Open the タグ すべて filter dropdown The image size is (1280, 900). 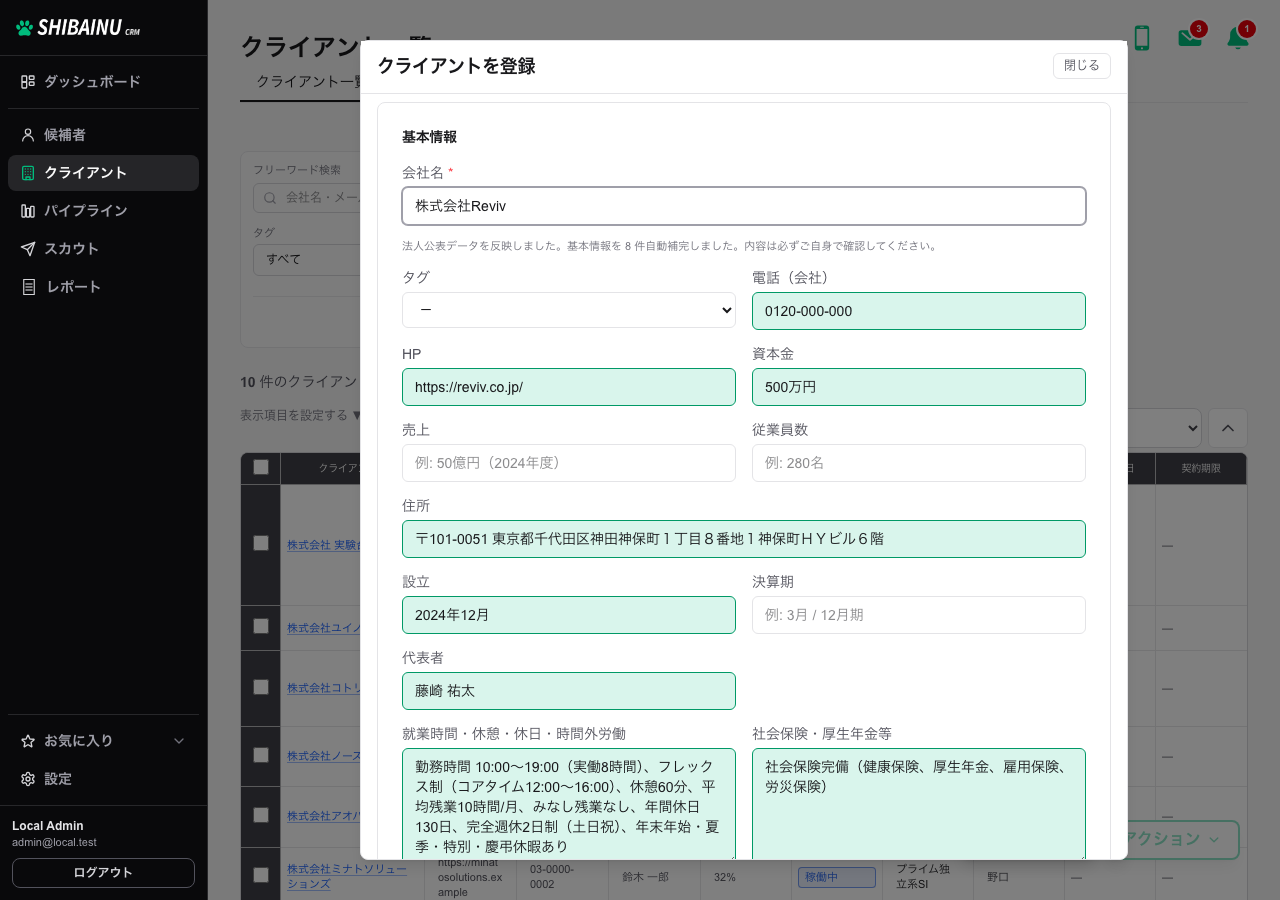tap(306, 259)
